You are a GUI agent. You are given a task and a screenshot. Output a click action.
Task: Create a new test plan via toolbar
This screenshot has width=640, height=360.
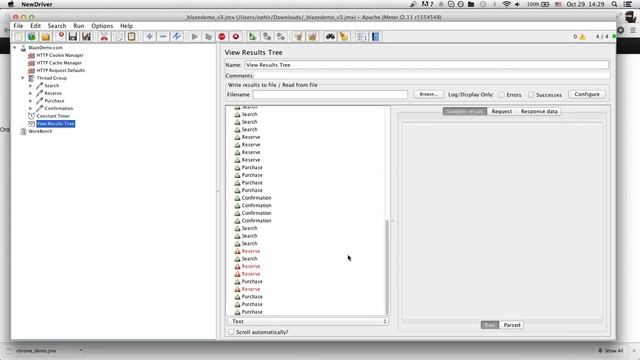tap(18, 37)
